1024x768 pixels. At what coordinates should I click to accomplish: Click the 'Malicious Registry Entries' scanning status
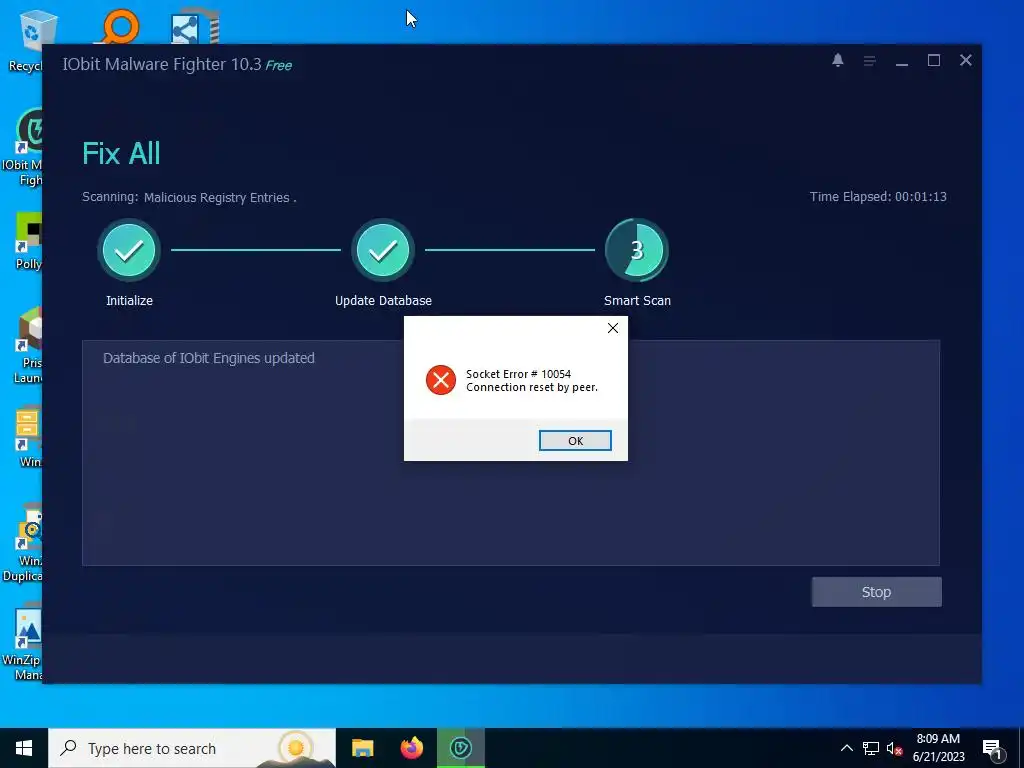coord(217,197)
